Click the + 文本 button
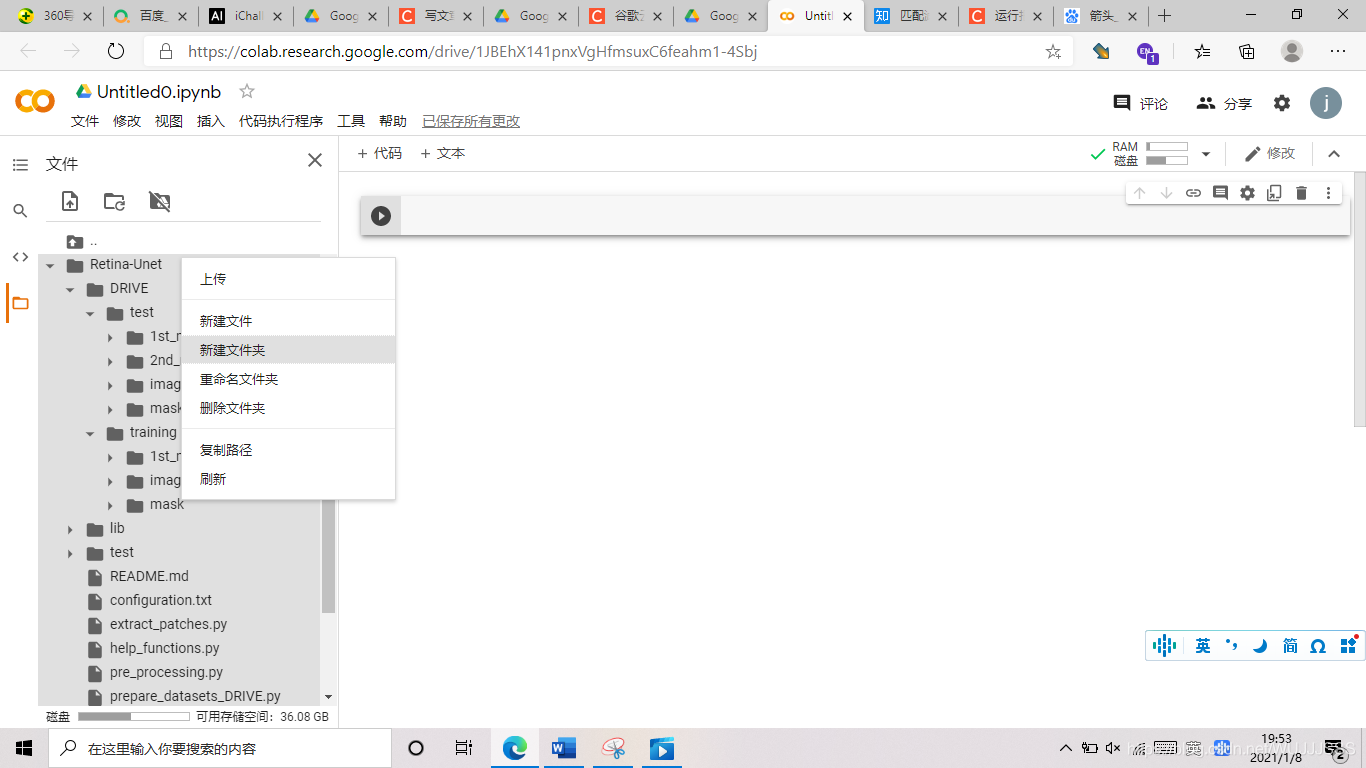The width and height of the screenshot is (1366, 768). tap(442, 153)
